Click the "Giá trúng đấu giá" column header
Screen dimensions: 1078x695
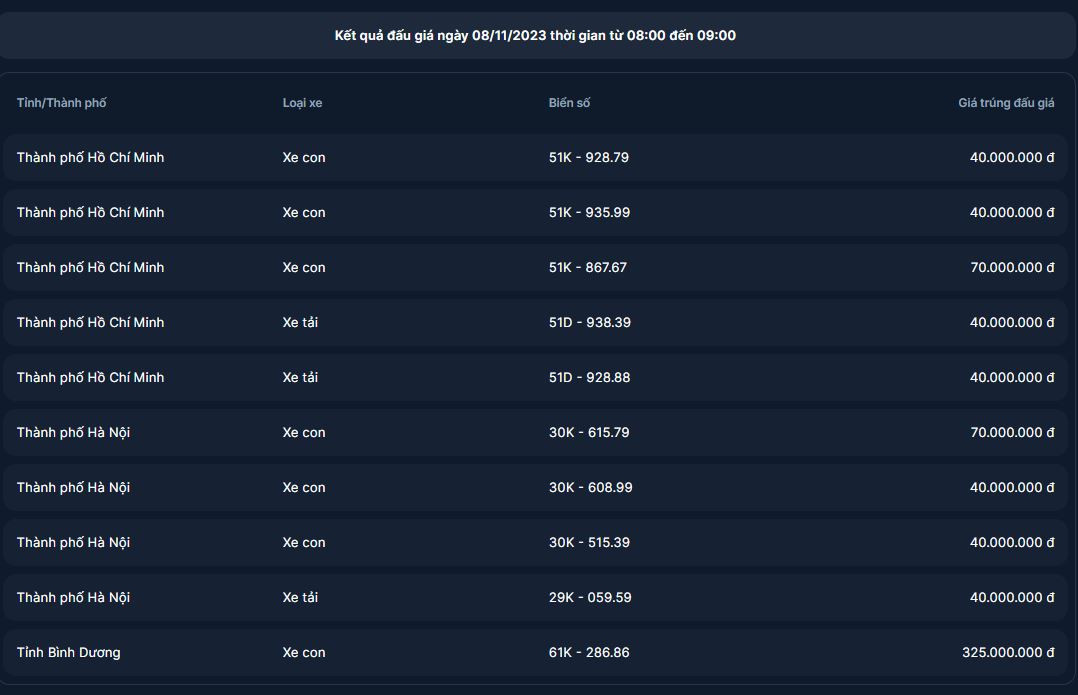pos(1006,103)
